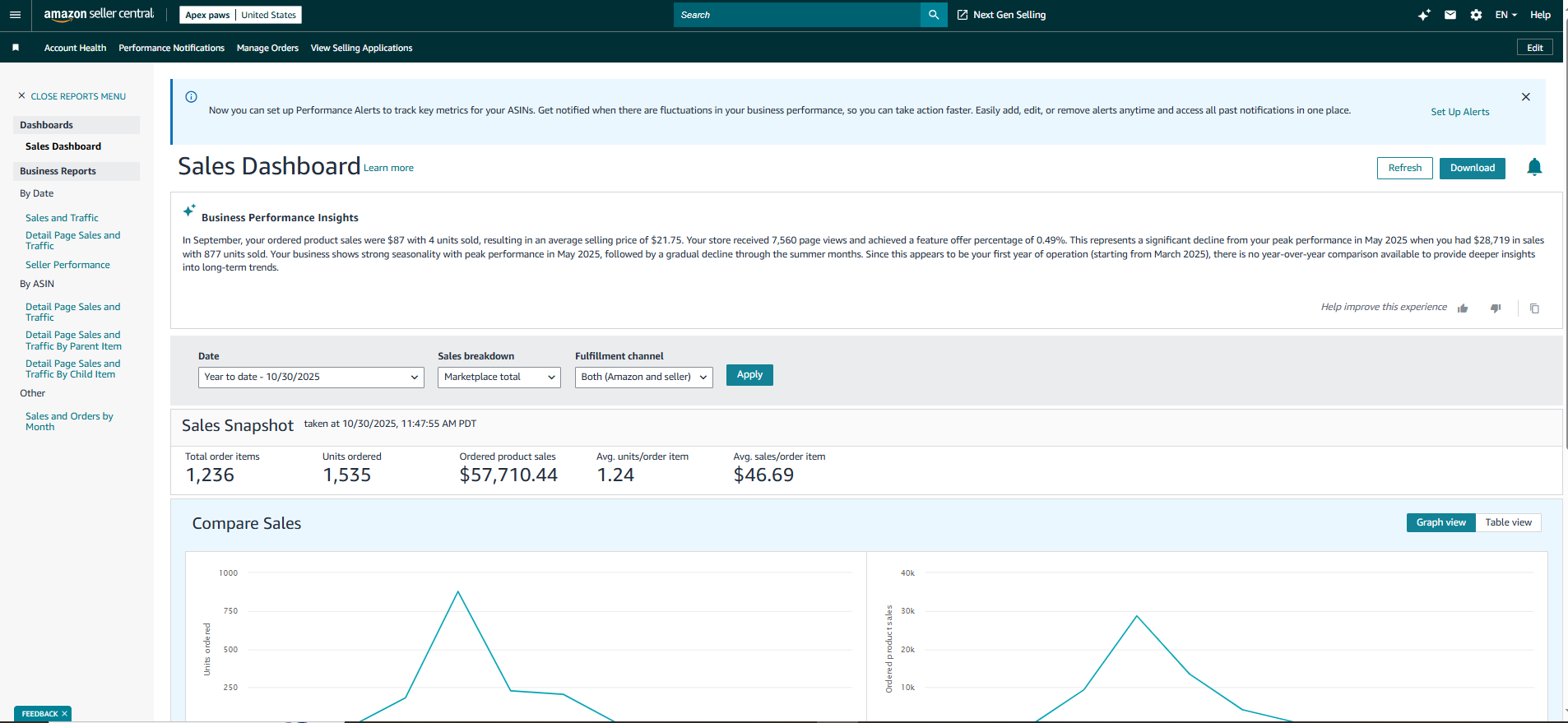This screenshot has height=723, width=1568.
Task: Open the Date range dropdown
Action: (311, 378)
